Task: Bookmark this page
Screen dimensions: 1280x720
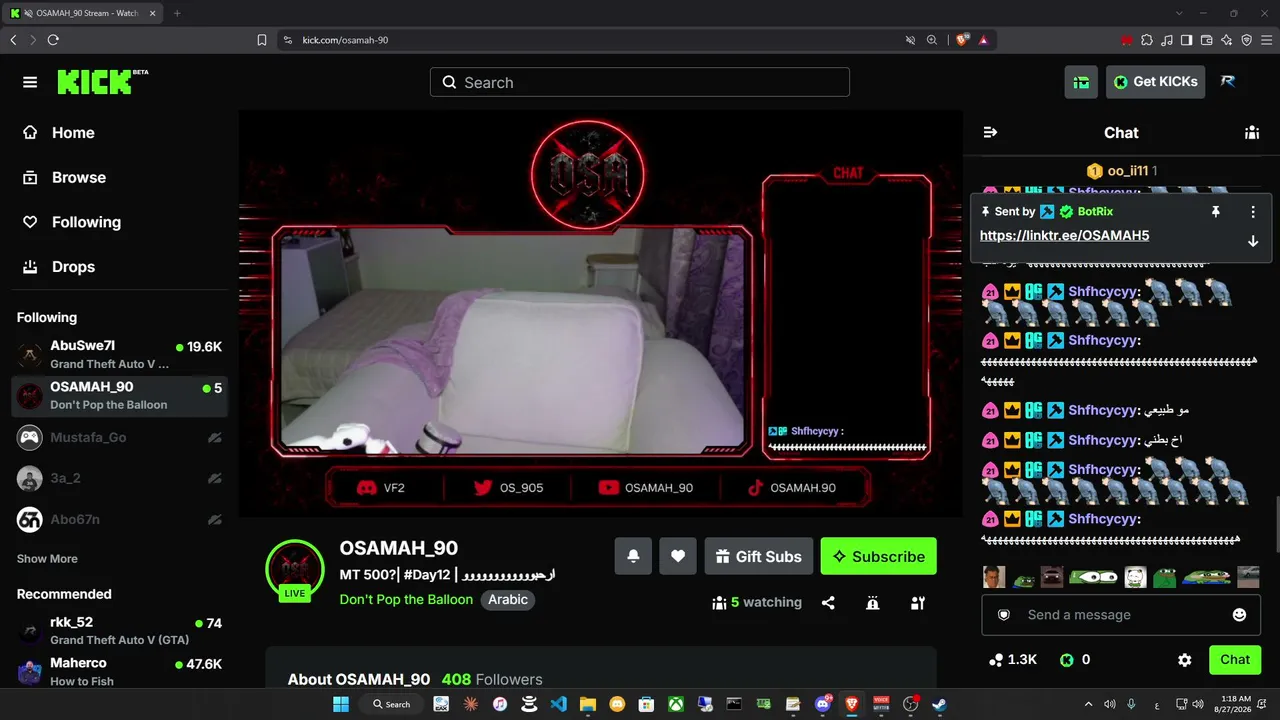Action: tap(262, 40)
